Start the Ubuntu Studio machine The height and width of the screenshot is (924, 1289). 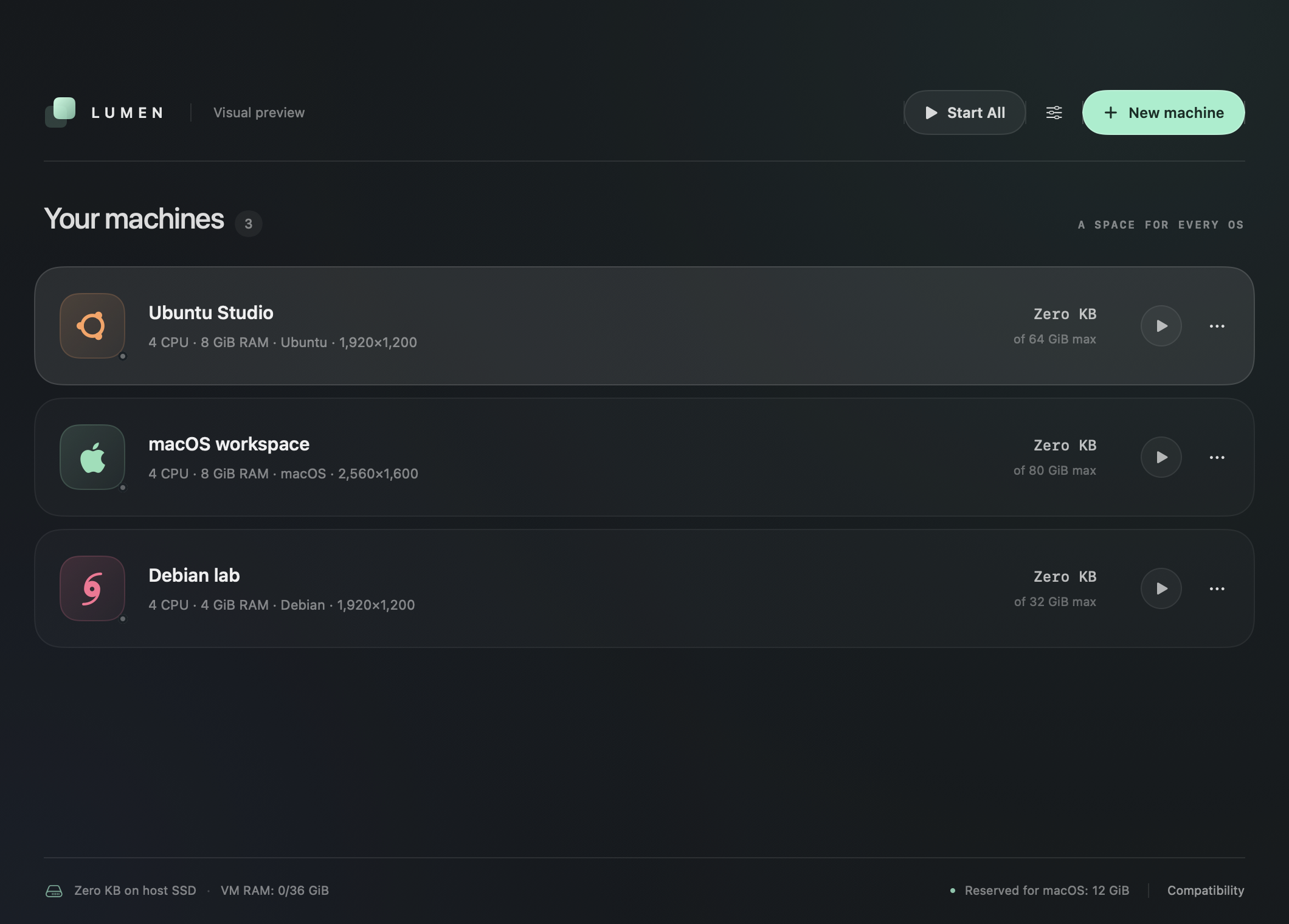1161,326
